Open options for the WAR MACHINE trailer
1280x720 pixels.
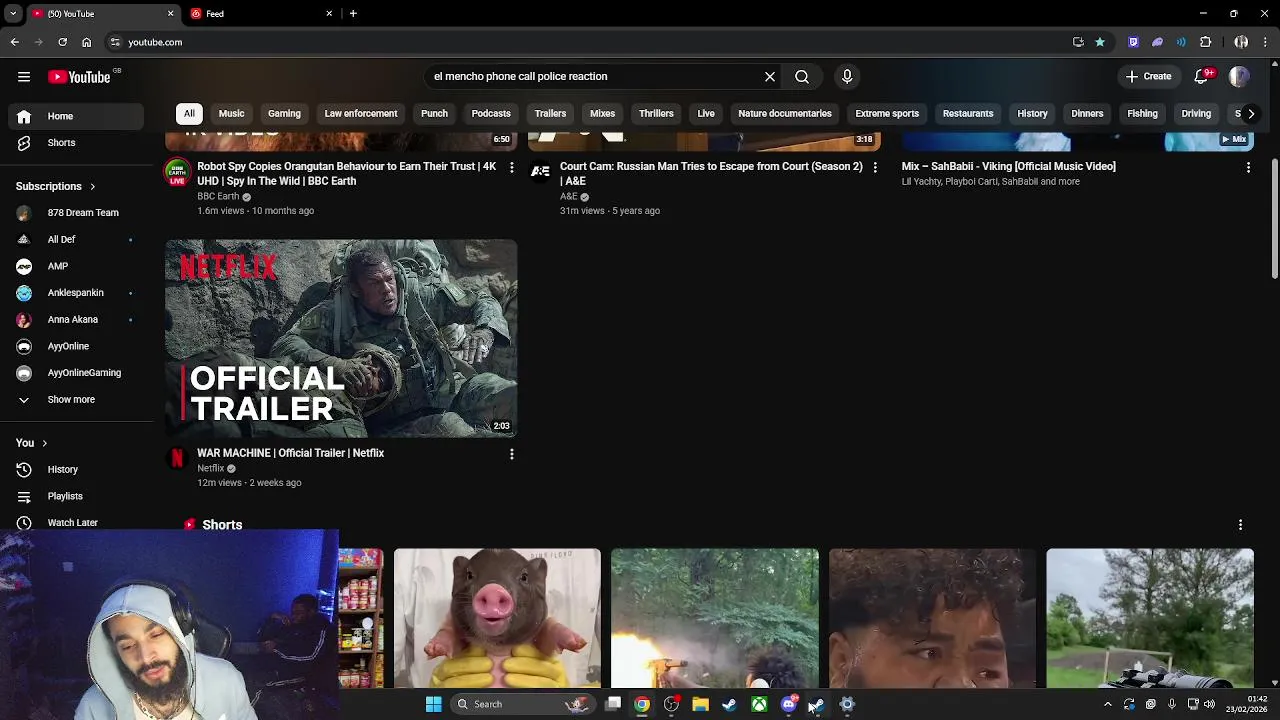[x=511, y=454]
